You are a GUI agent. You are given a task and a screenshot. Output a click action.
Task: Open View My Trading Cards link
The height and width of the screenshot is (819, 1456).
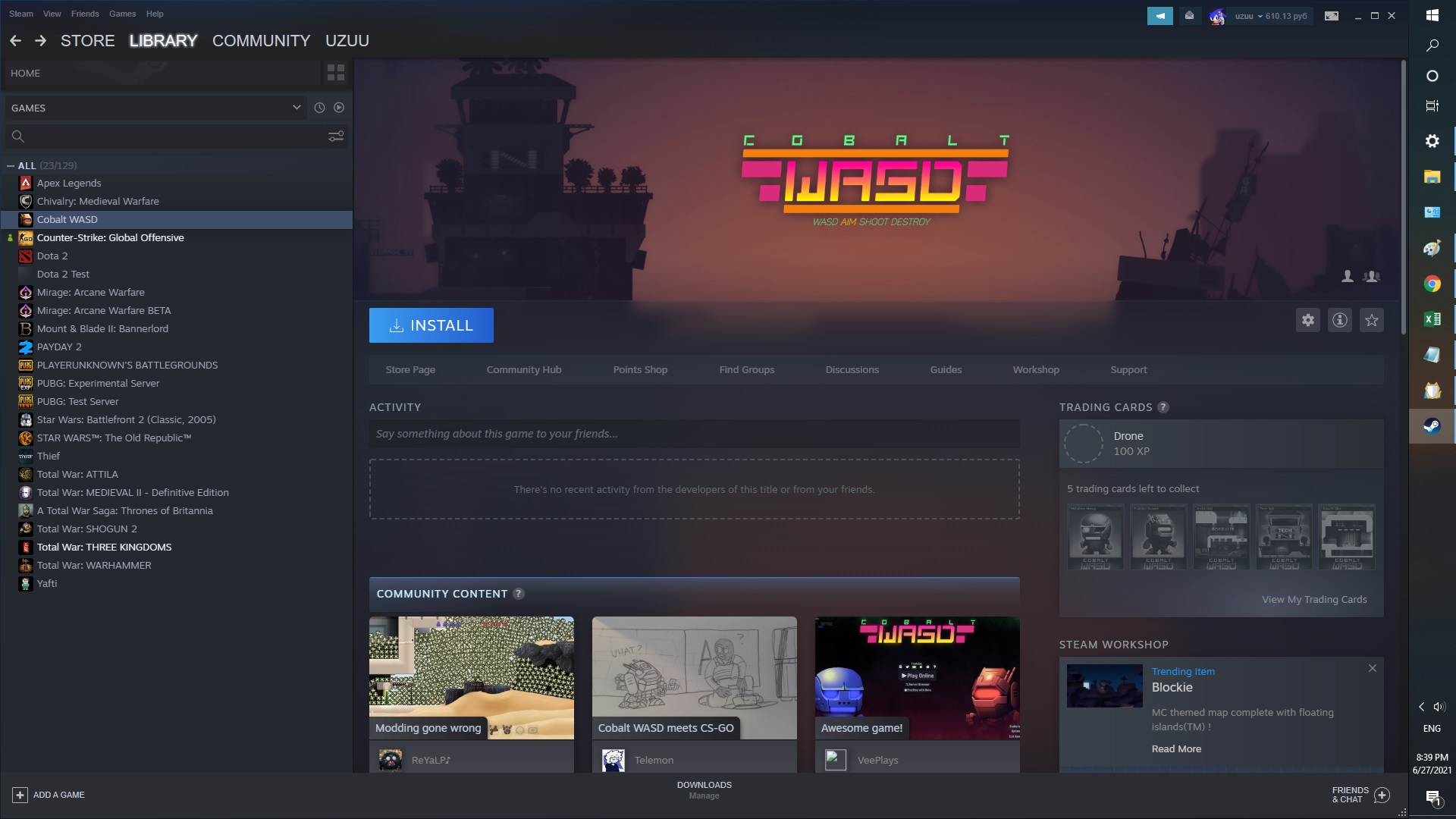click(1313, 599)
